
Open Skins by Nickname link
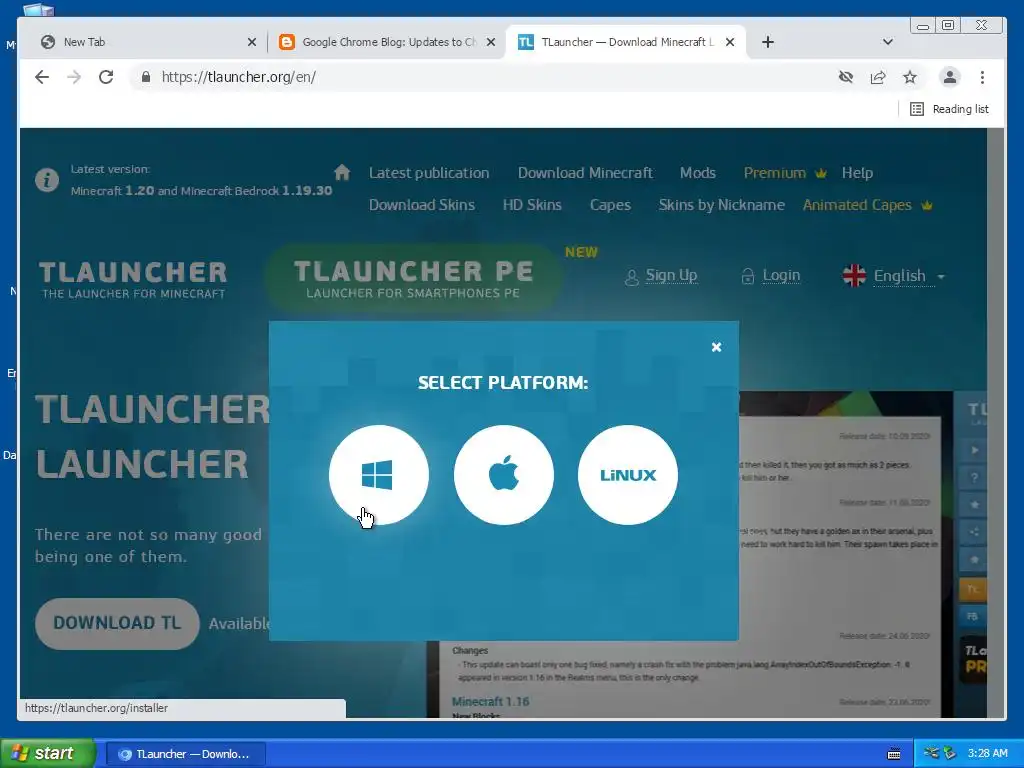[x=722, y=205]
